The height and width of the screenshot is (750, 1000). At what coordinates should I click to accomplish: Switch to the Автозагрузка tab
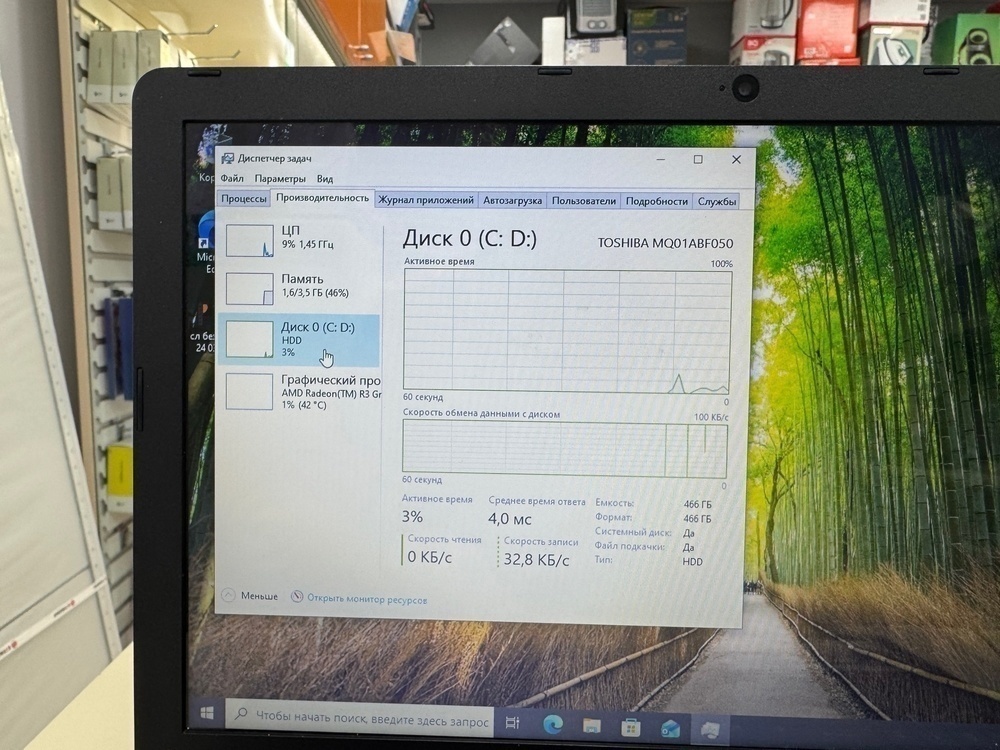point(514,200)
